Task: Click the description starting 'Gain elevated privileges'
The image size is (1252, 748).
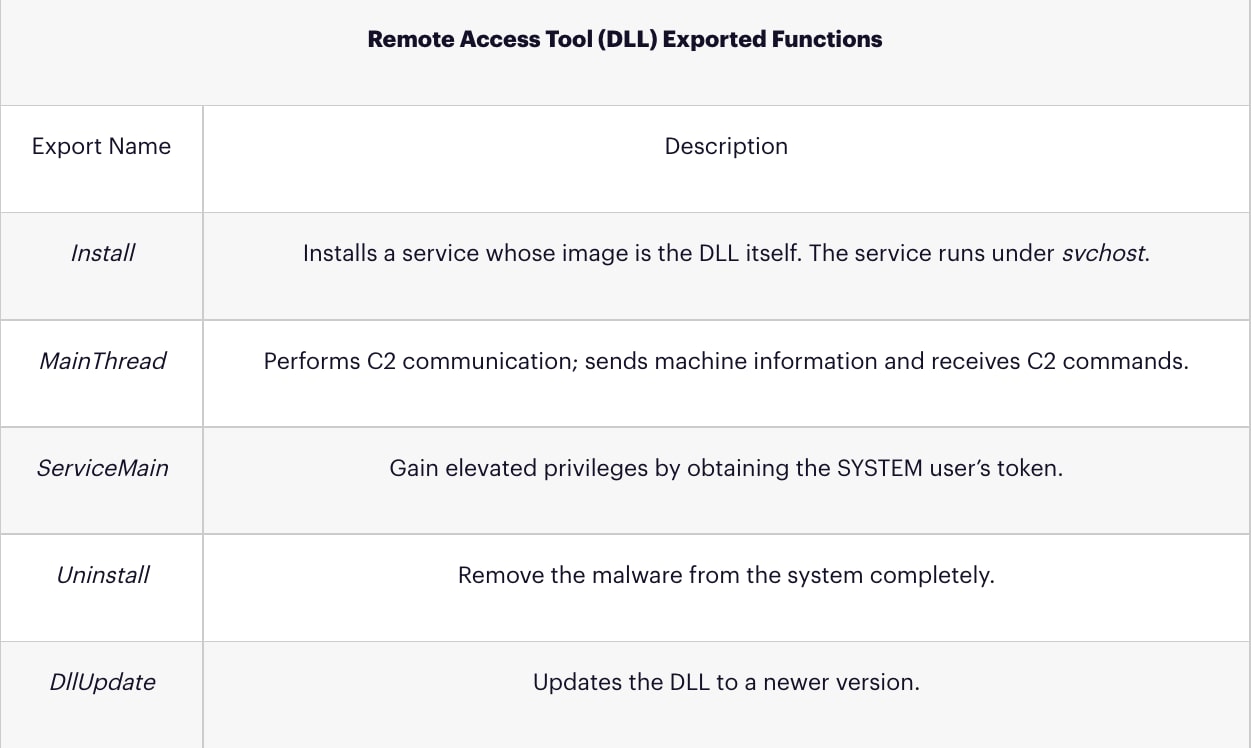Action: pyautogui.click(x=726, y=467)
